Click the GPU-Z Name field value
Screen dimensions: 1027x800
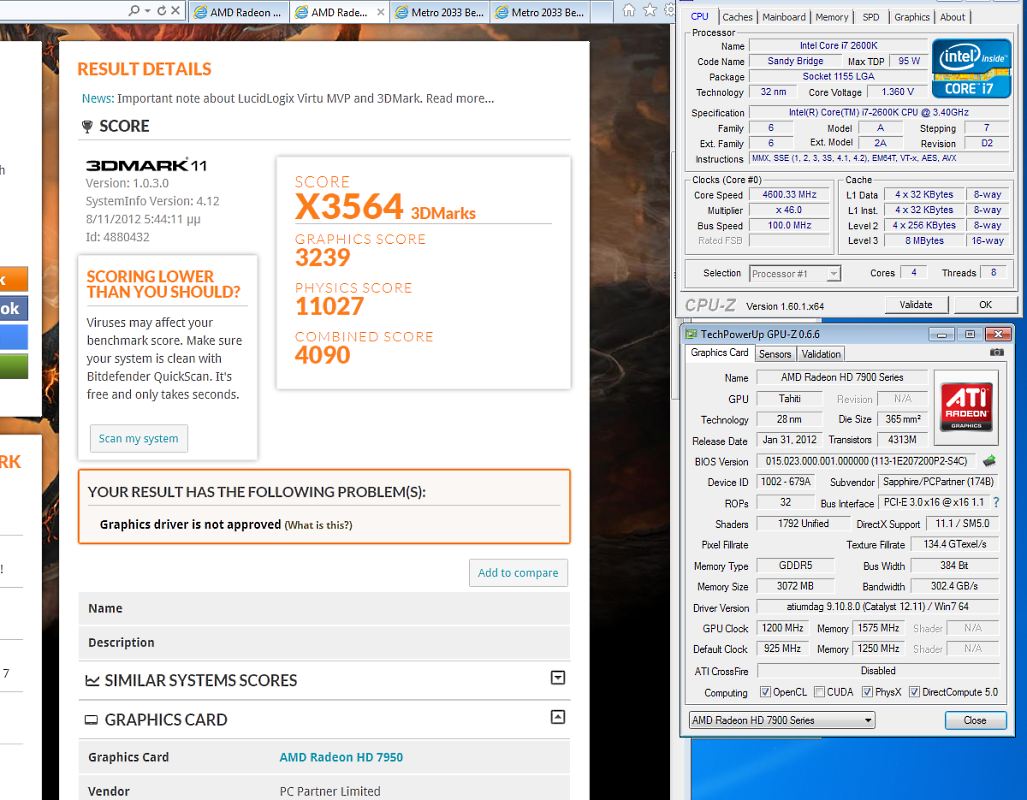[842, 377]
